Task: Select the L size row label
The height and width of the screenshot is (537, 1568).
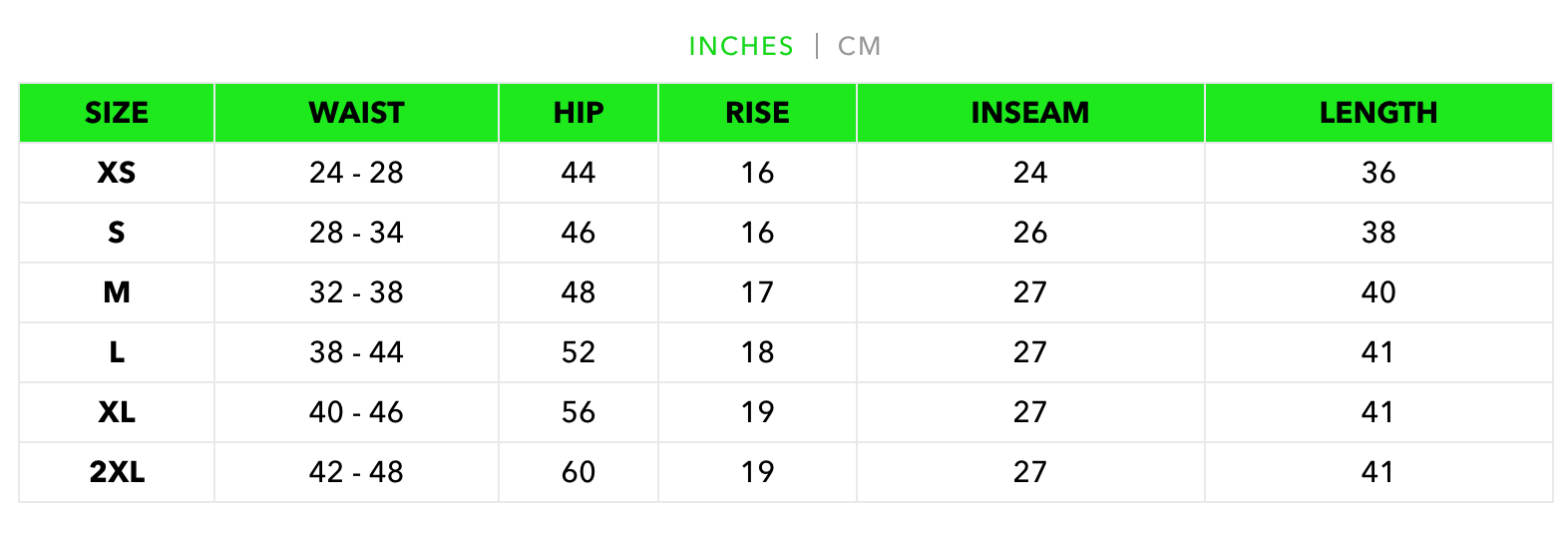Action: tap(117, 352)
